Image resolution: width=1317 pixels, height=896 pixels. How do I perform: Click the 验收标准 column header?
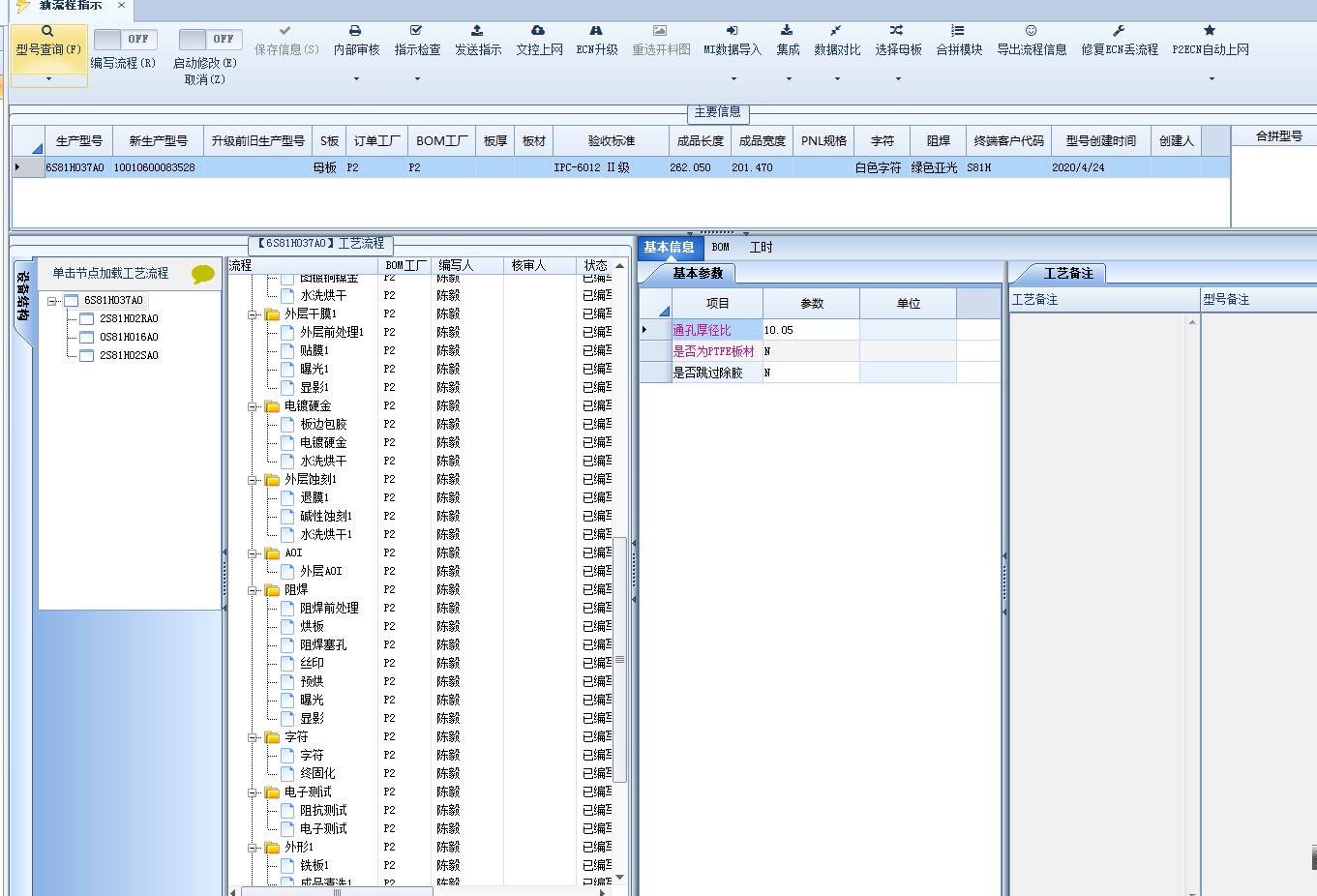(611, 141)
